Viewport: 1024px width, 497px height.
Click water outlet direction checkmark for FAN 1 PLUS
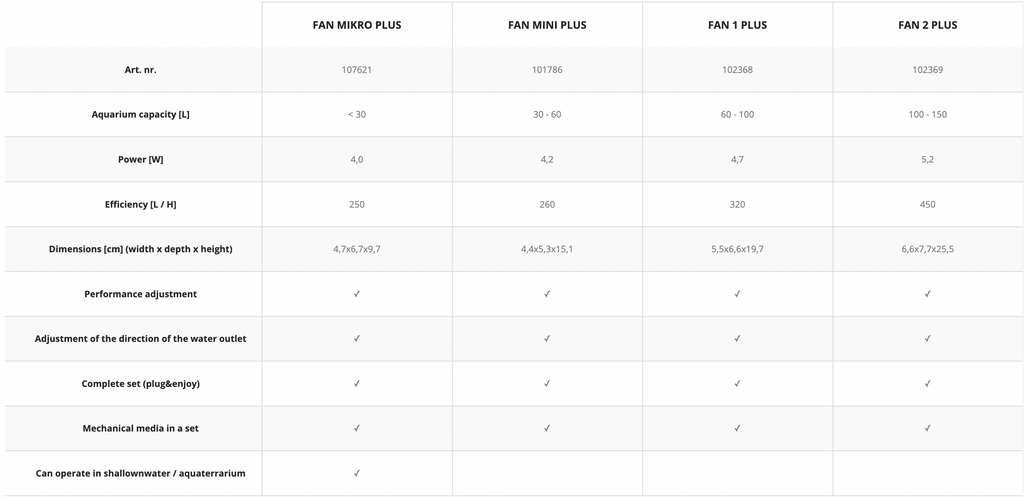point(737,339)
